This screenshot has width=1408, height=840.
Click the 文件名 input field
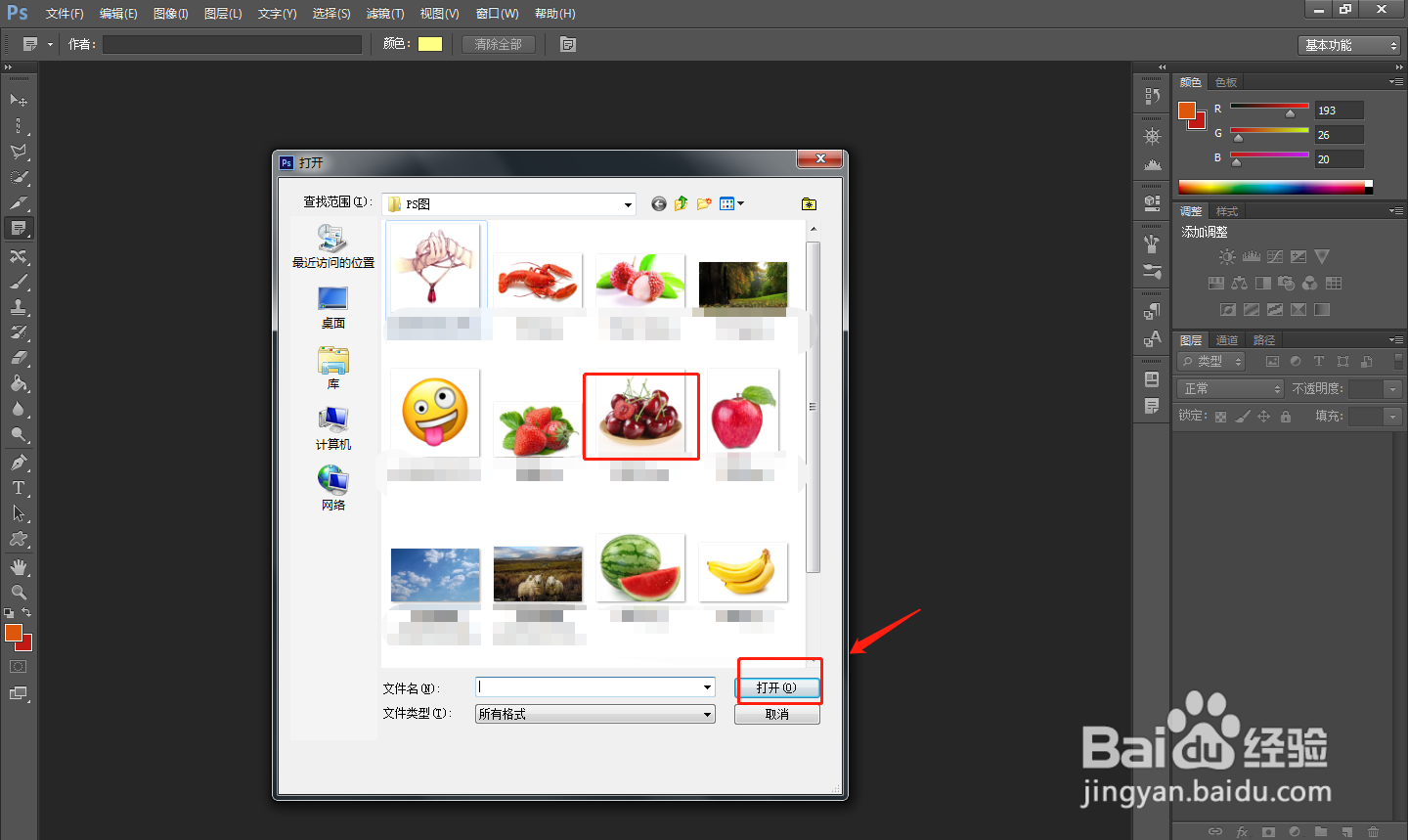click(589, 687)
